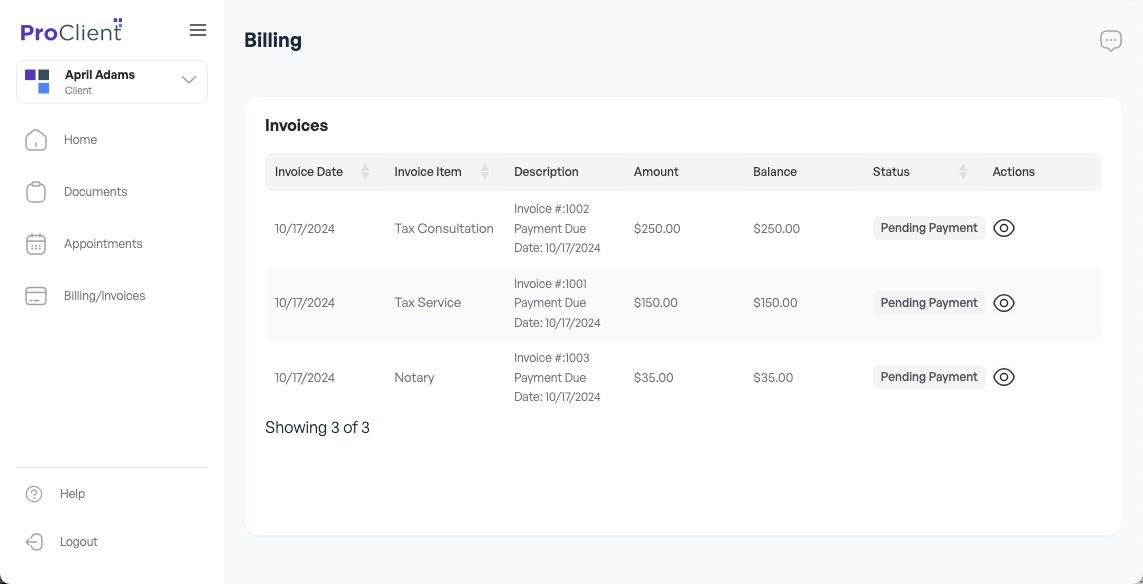Go to Home in sidebar
The width and height of the screenshot is (1143, 584).
pos(80,140)
